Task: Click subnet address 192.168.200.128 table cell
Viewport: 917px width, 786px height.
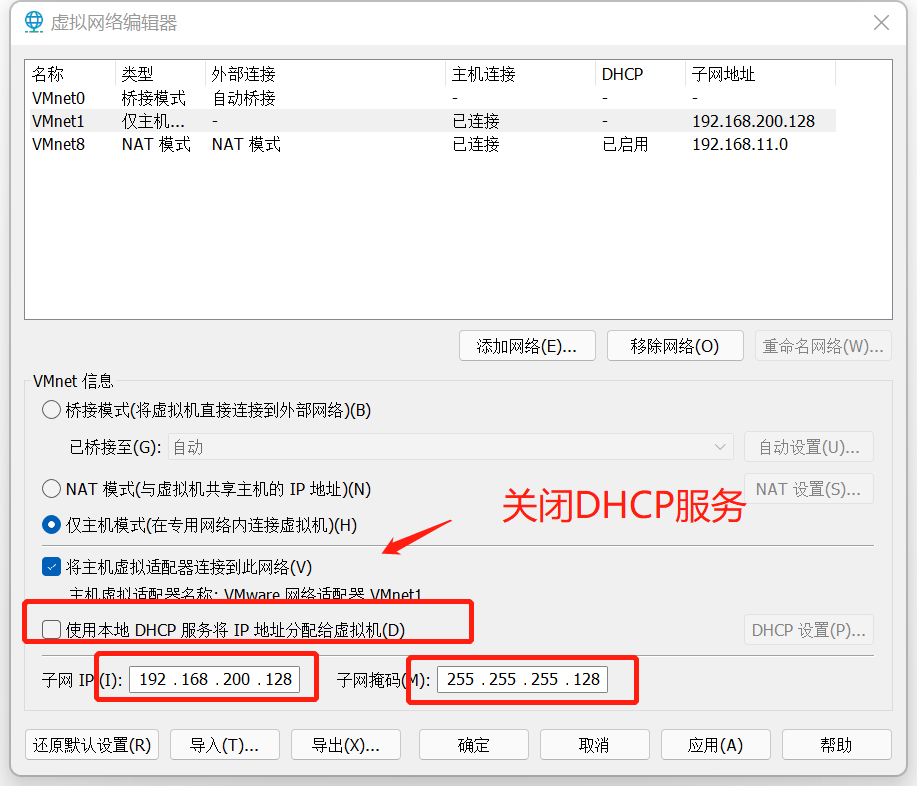Action: point(754,121)
